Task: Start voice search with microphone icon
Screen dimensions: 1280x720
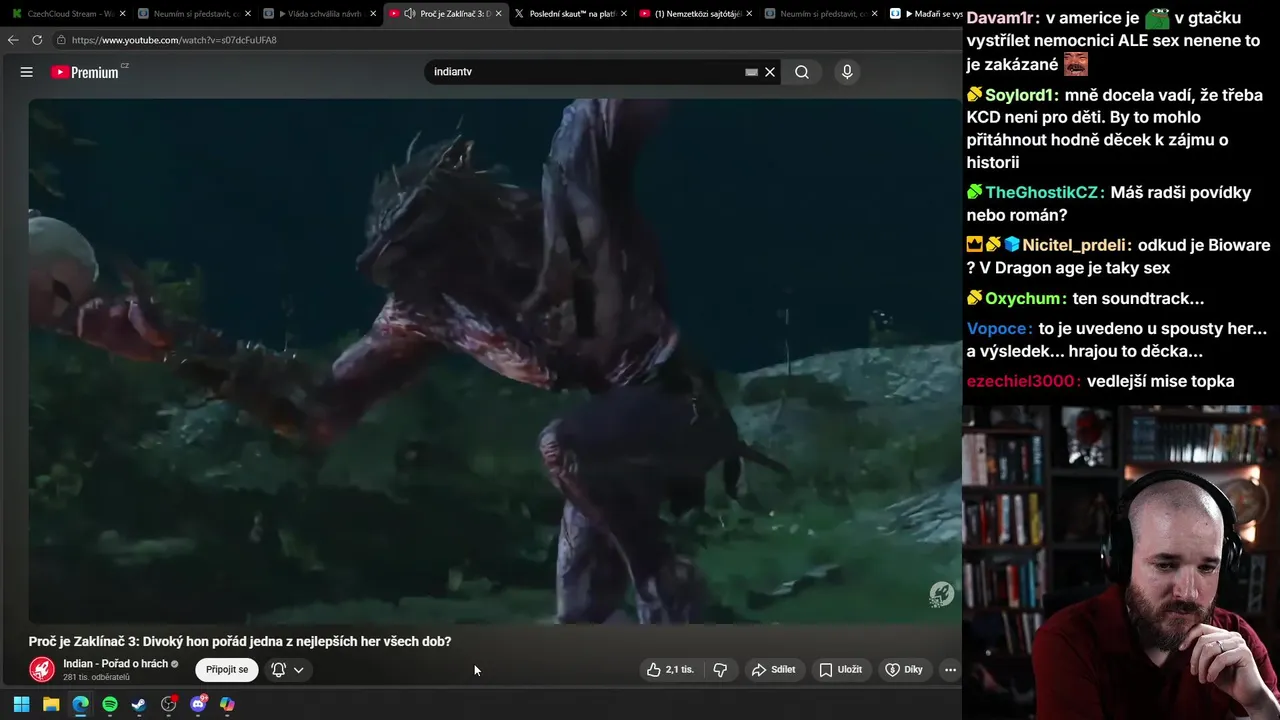Action: [x=847, y=72]
